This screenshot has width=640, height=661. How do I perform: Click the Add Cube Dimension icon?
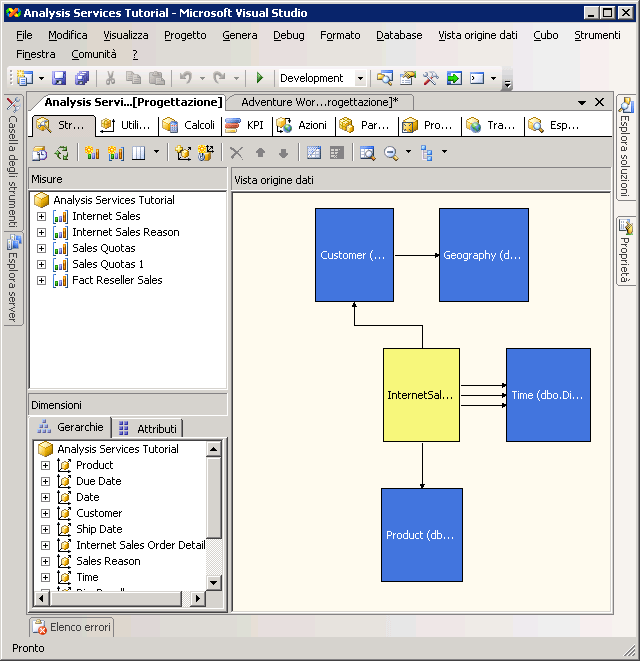pos(183,153)
